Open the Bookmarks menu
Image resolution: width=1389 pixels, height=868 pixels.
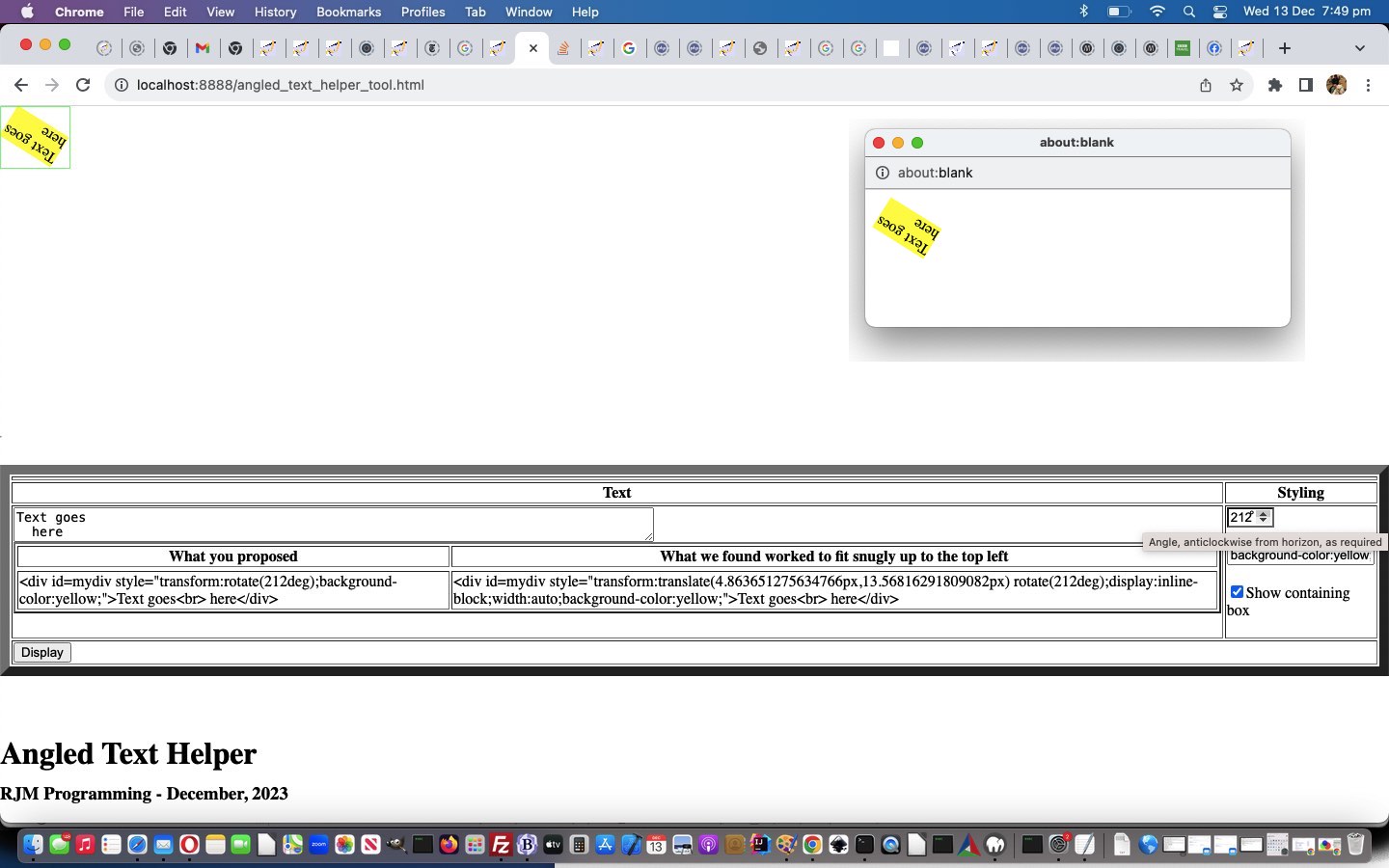click(348, 12)
